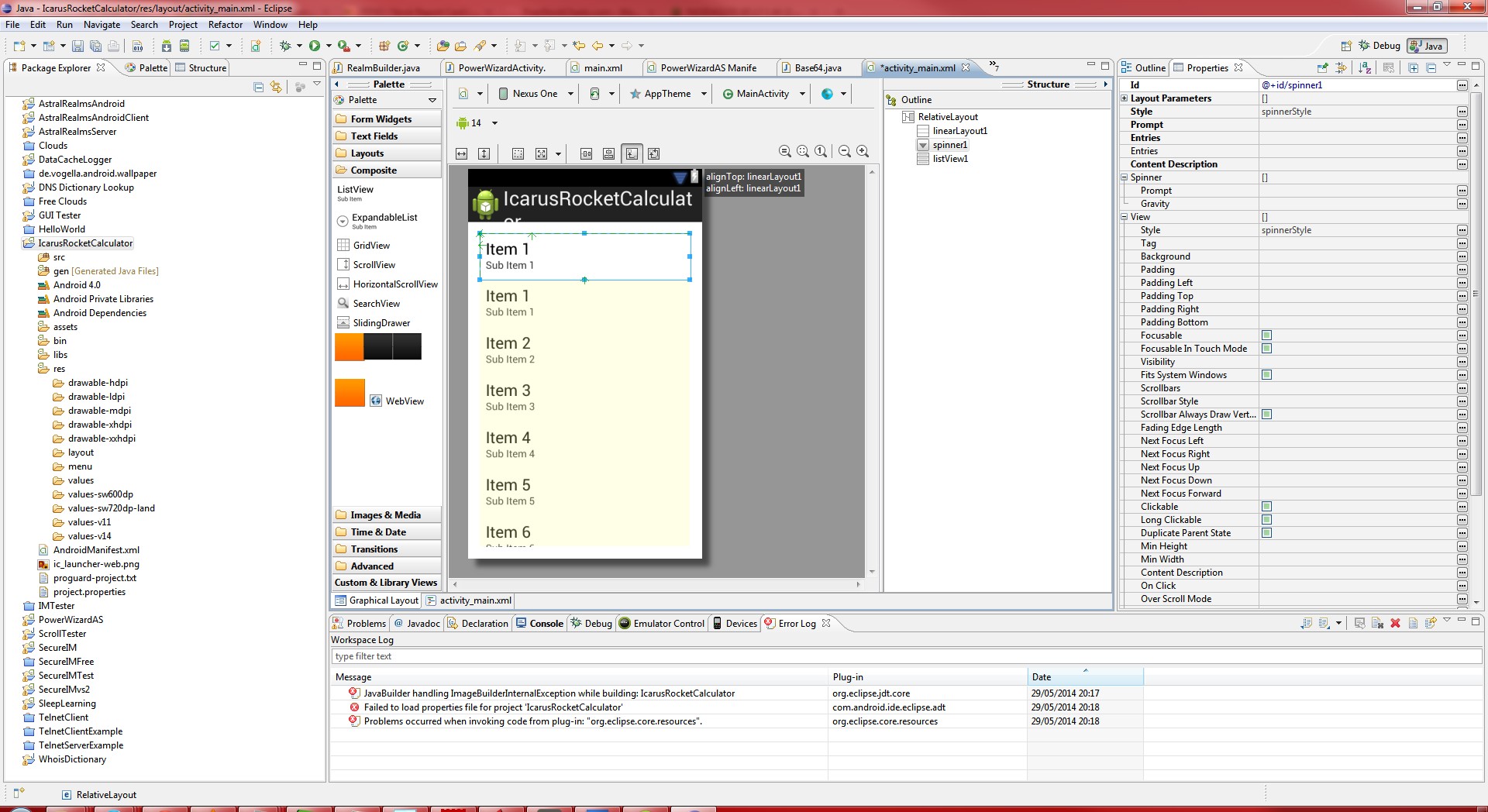
Task: Switch to the Debug perspective
Action: [1379, 46]
